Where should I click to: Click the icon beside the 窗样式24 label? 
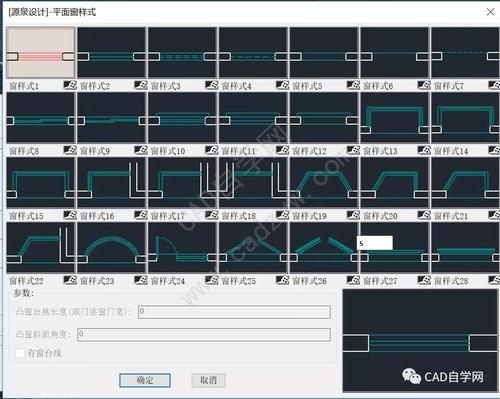click(212, 280)
